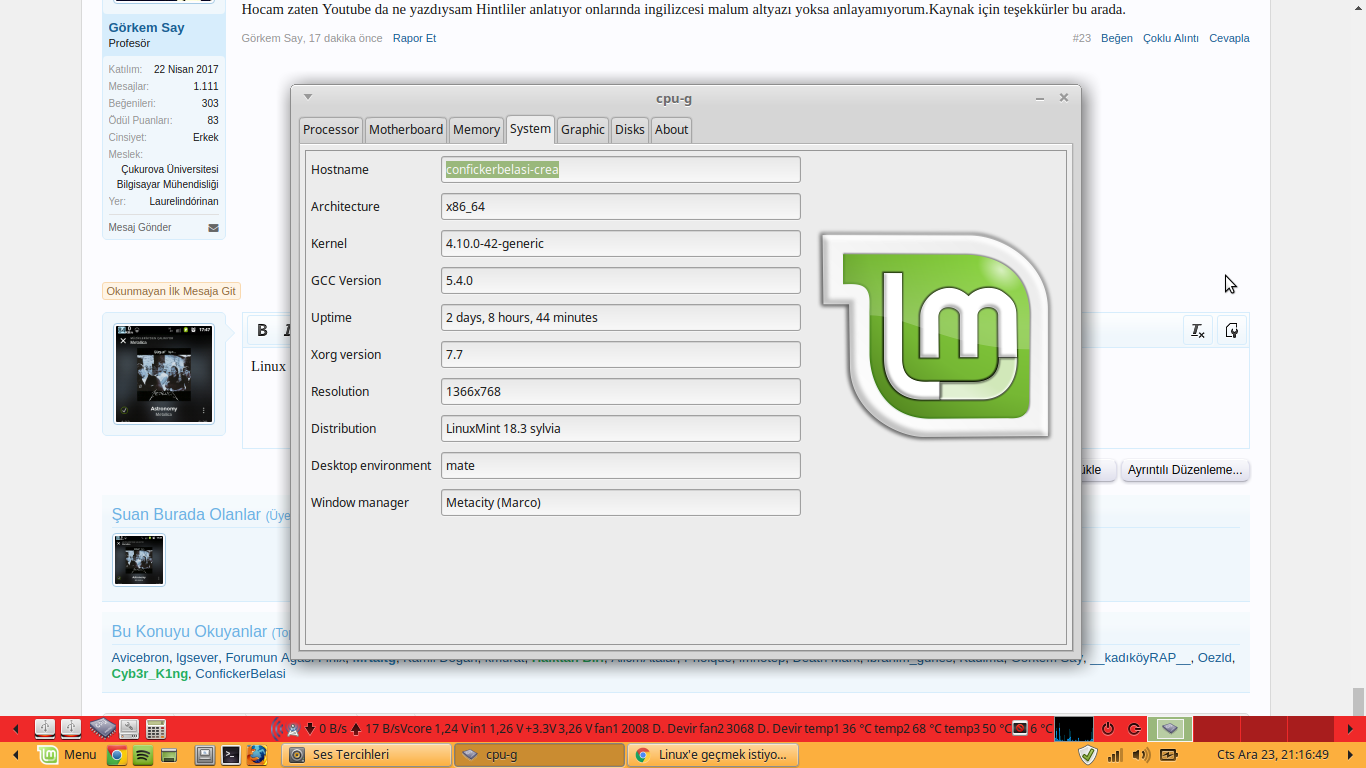Open the Görkem Say profile link
The image size is (1366, 768).
pos(146,27)
